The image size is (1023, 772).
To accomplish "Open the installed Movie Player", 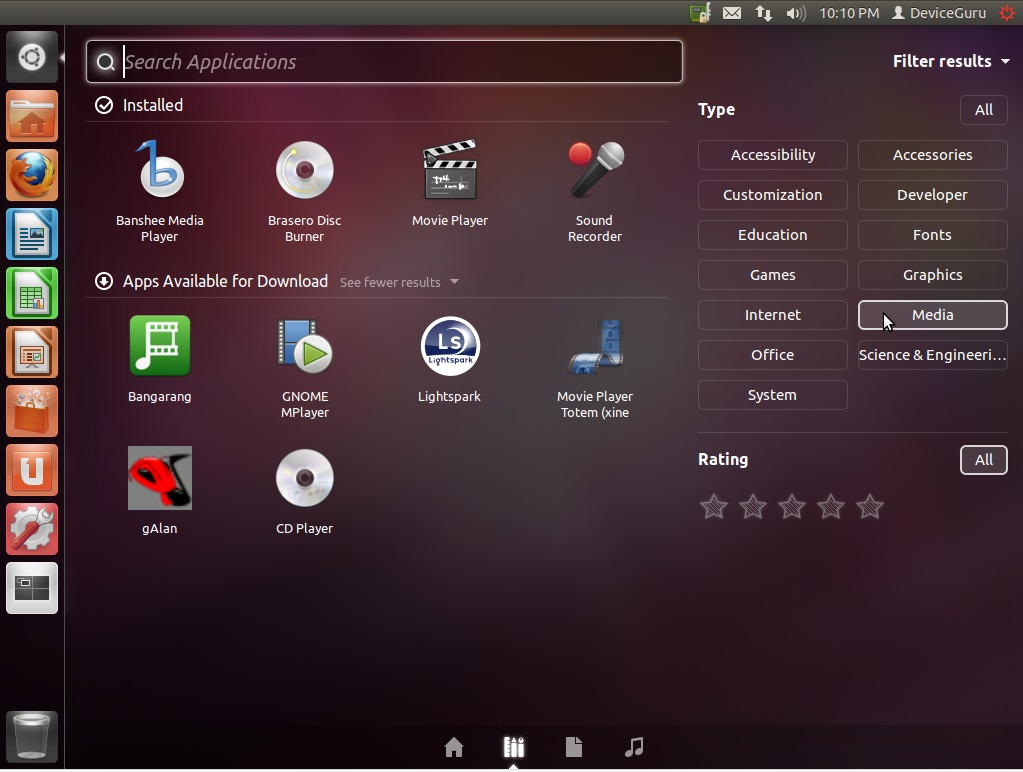I will tap(450, 183).
